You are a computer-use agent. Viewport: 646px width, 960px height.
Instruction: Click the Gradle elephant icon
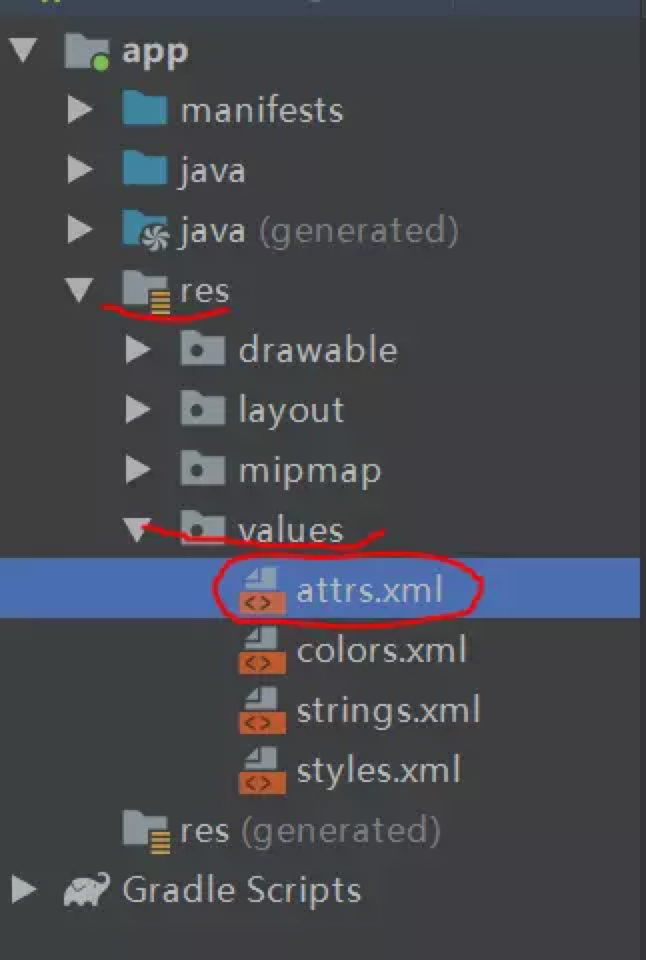(x=87, y=889)
